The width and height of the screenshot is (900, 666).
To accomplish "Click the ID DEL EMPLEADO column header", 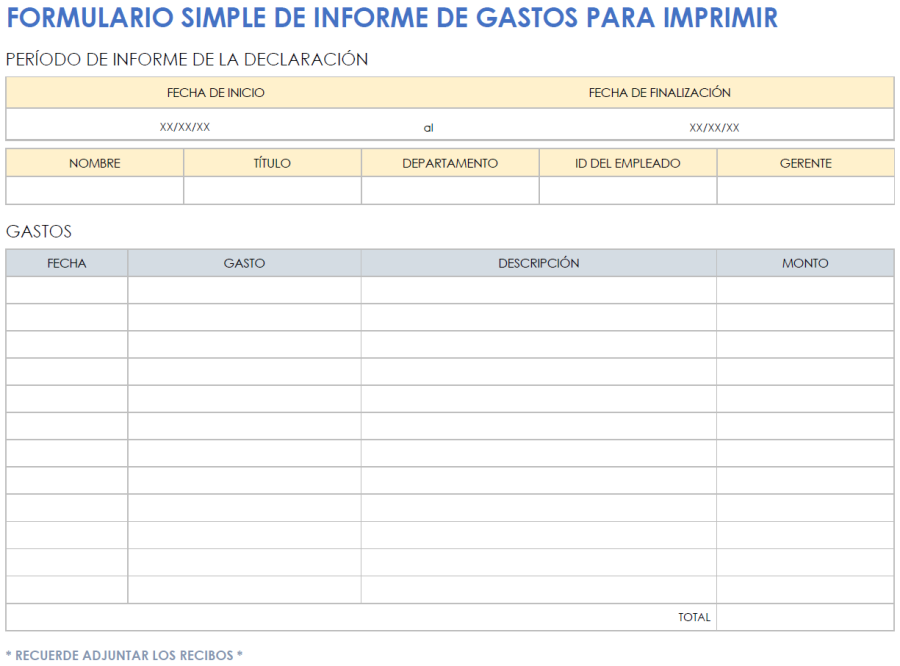I will [x=627, y=163].
